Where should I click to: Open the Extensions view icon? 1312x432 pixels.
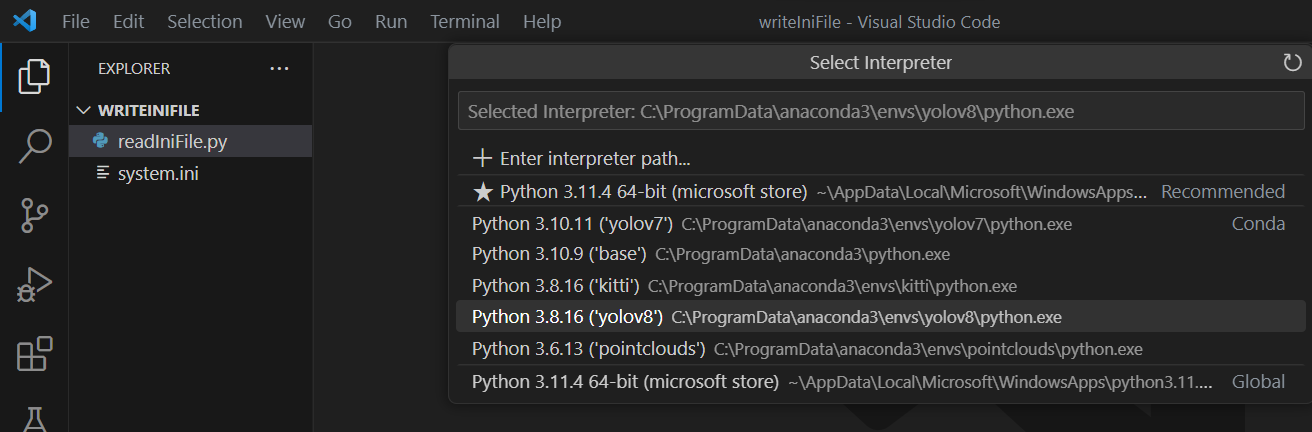tap(34, 354)
